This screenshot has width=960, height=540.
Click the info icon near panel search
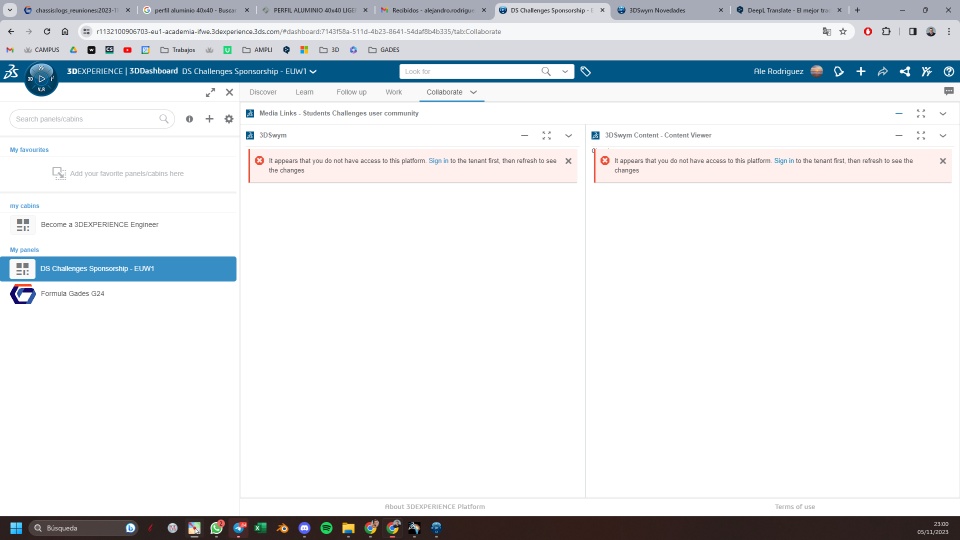[189, 119]
